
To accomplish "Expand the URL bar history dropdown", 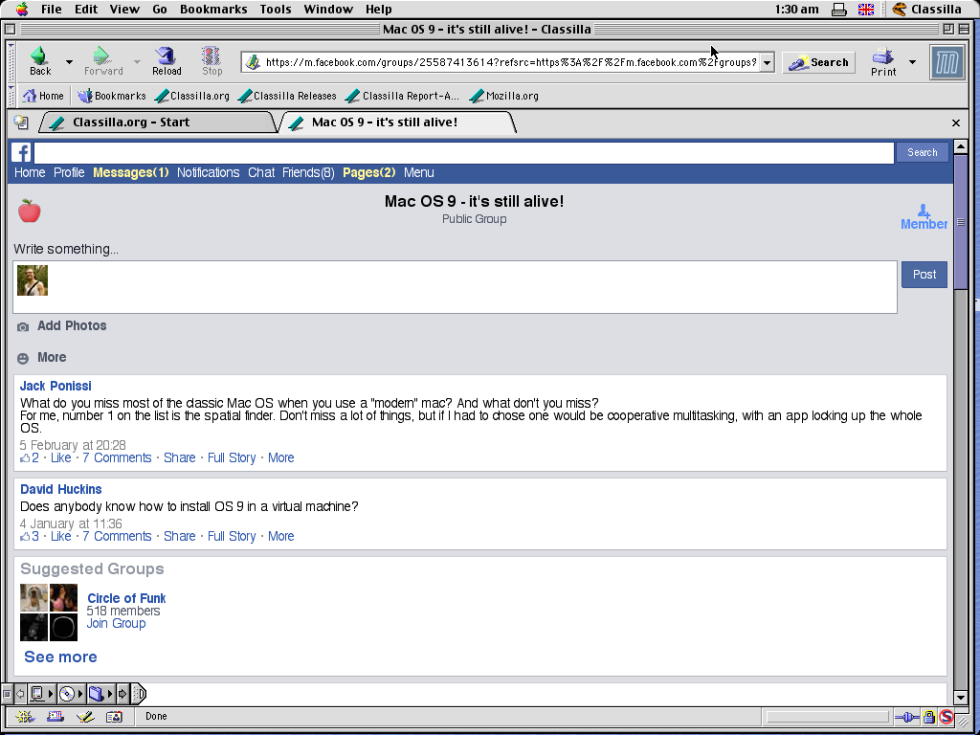I will point(767,62).
